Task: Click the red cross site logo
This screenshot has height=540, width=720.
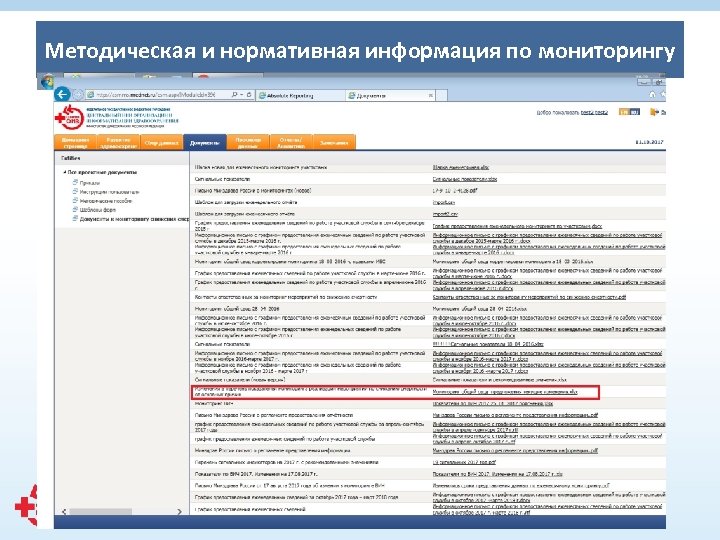Action: (x=69, y=118)
